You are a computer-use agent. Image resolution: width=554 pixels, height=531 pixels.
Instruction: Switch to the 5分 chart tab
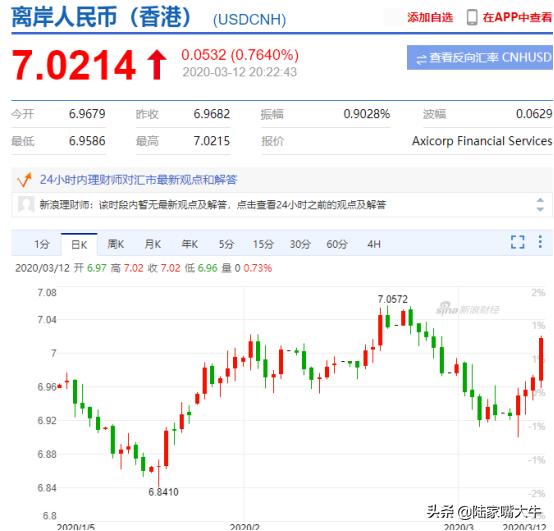(x=226, y=244)
